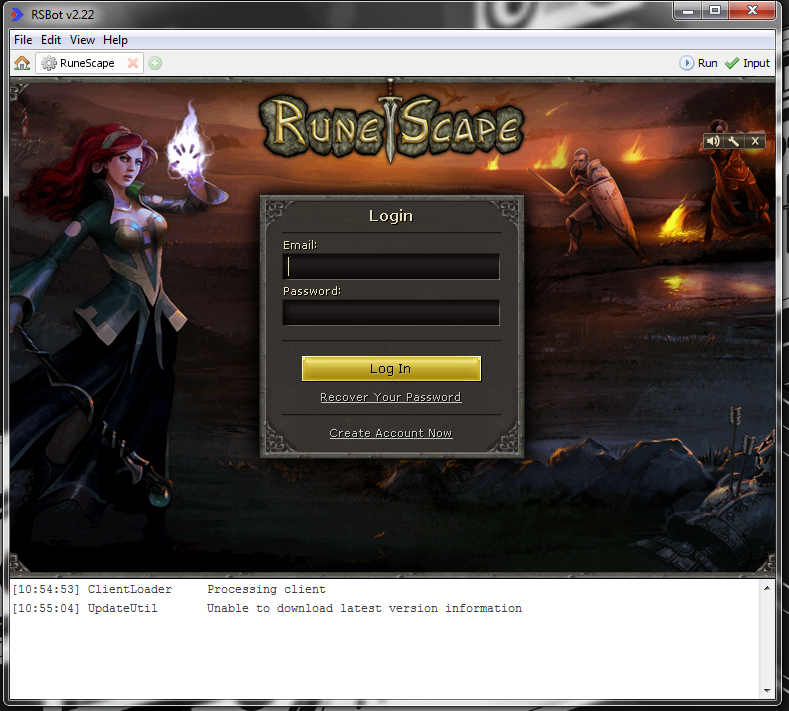Screen dimensions: 789x711
Task: Open the View menu
Action: [x=82, y=40]
